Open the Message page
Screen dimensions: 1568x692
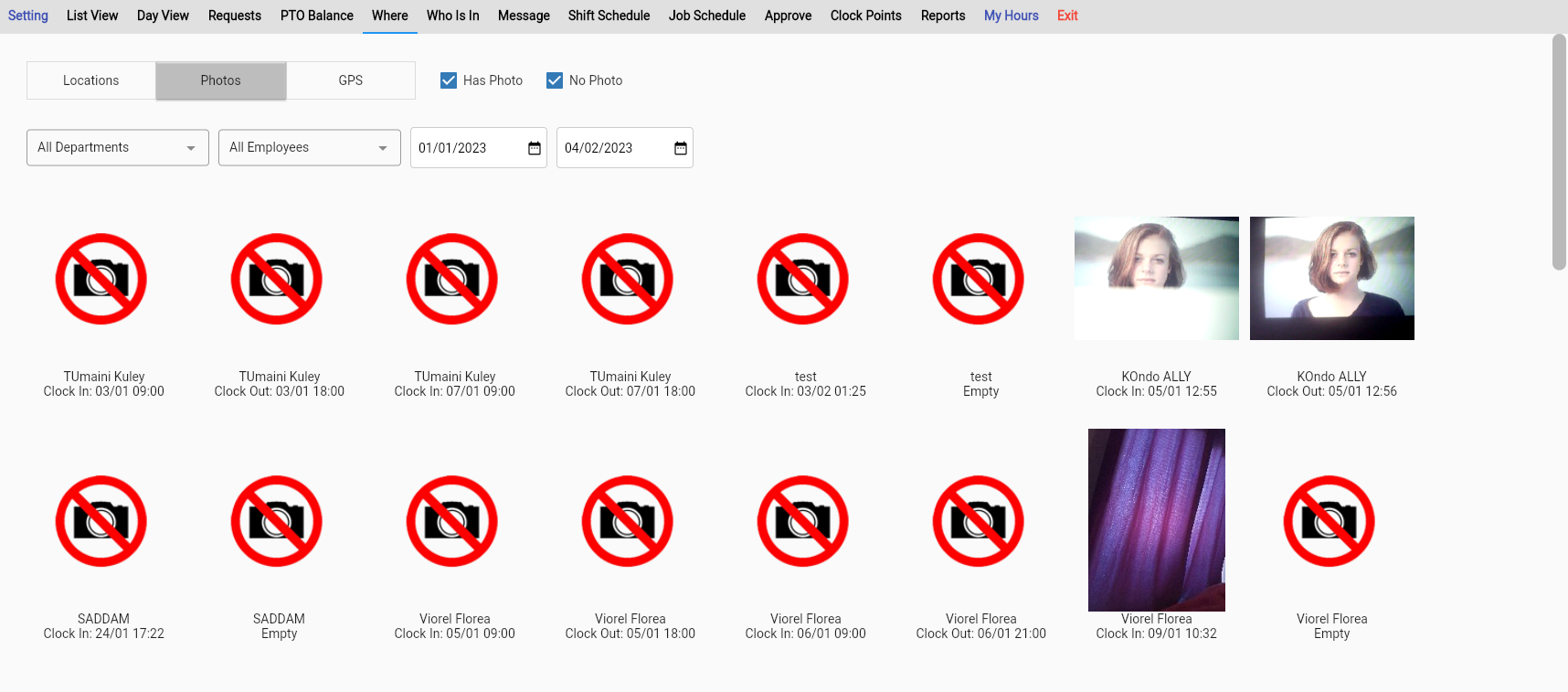click(524, 16)
